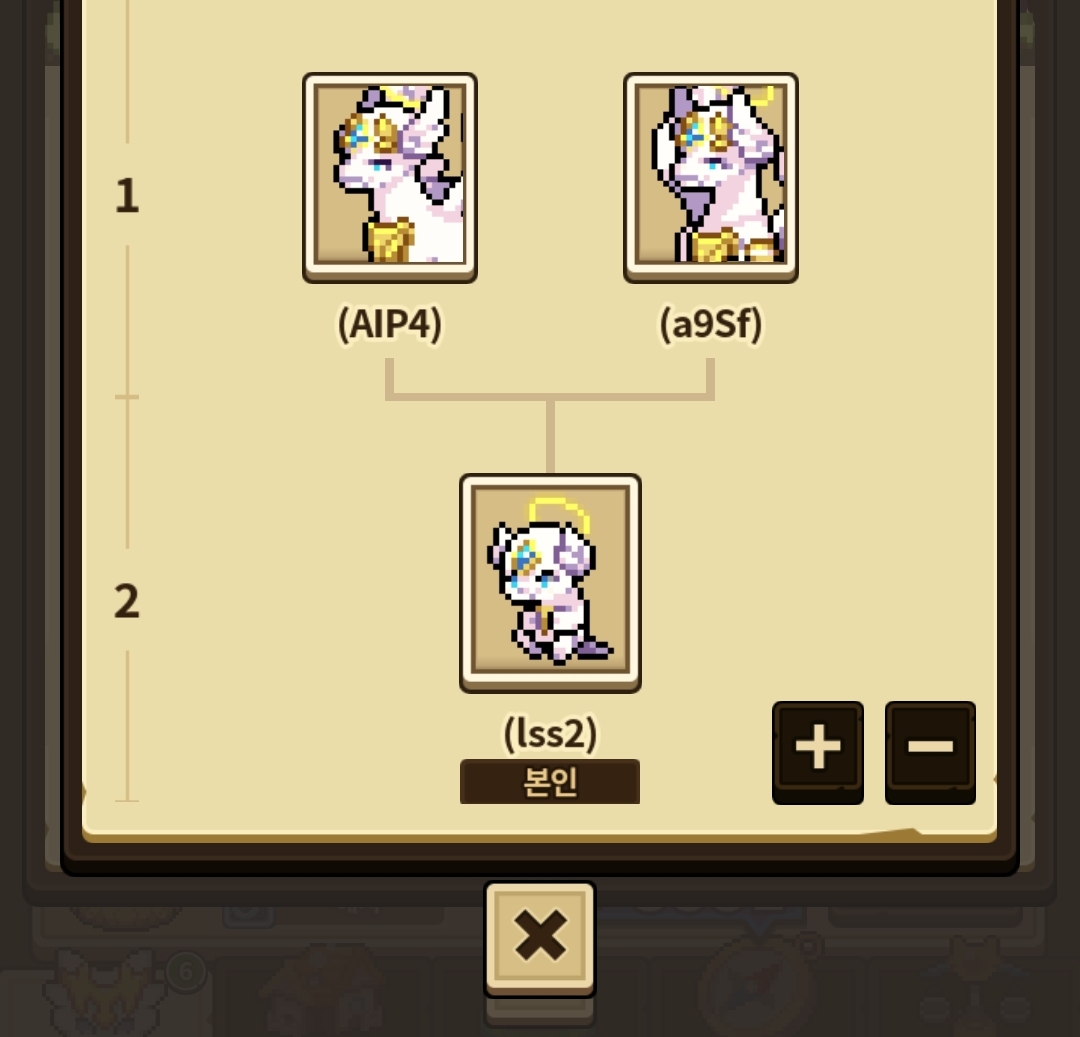Select generation 1 marker on timeline

[127, 196]
